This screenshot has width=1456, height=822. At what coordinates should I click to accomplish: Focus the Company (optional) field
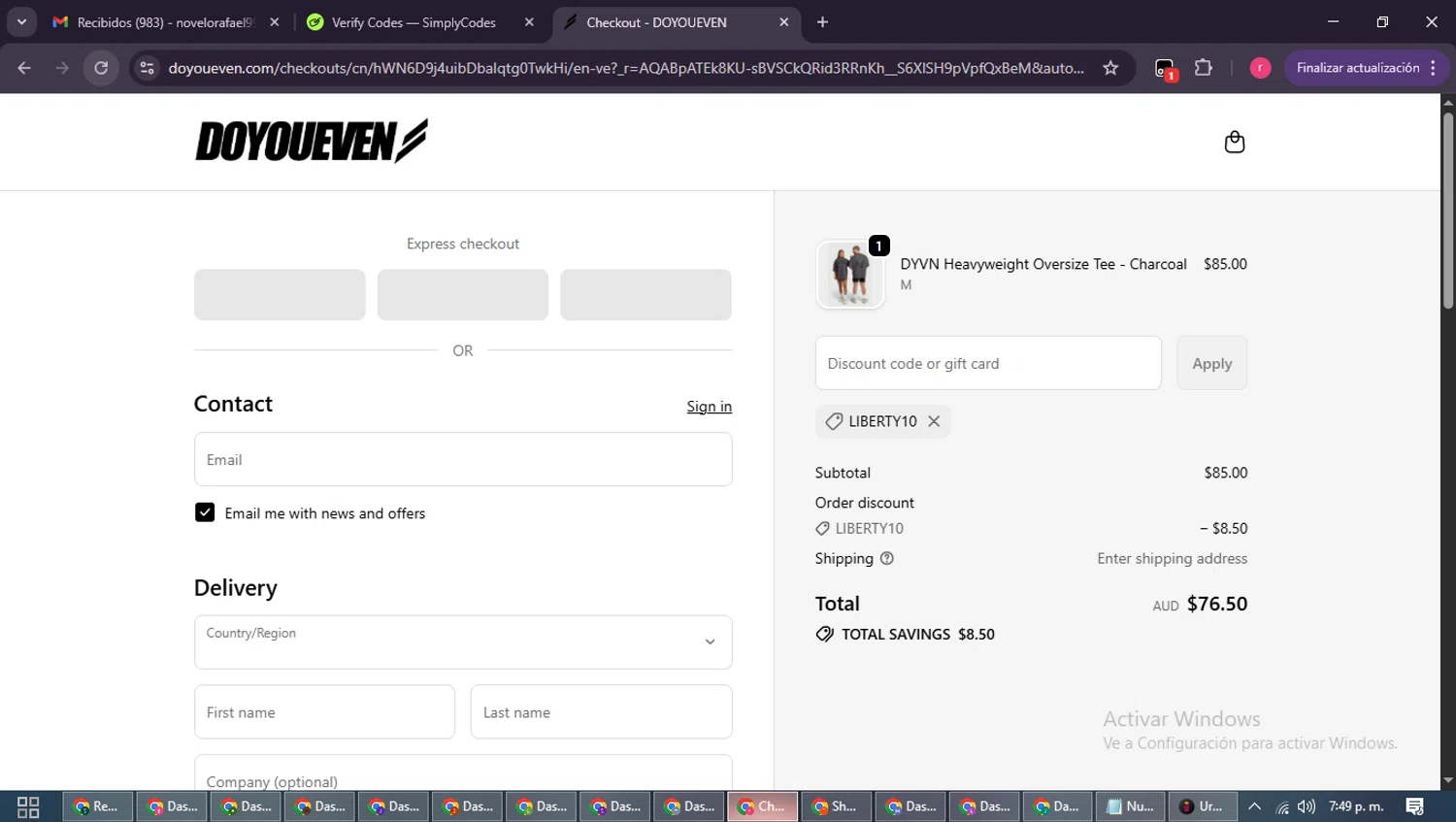pyautogui.click(x=463, y=773)
